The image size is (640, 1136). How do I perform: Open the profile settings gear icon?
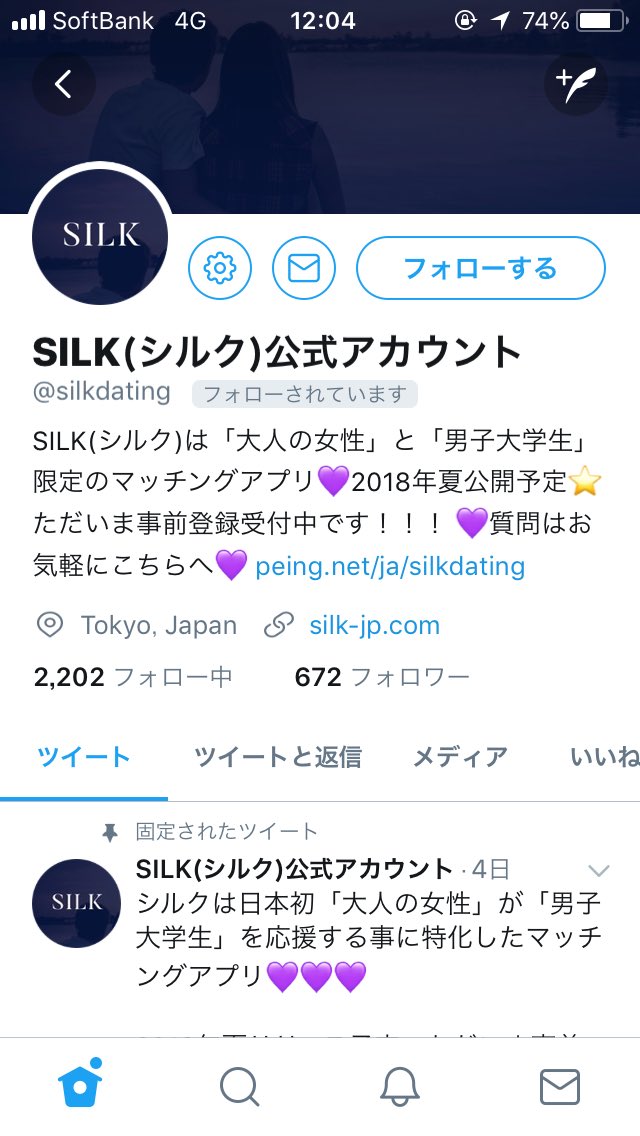[x=220, y=268]
